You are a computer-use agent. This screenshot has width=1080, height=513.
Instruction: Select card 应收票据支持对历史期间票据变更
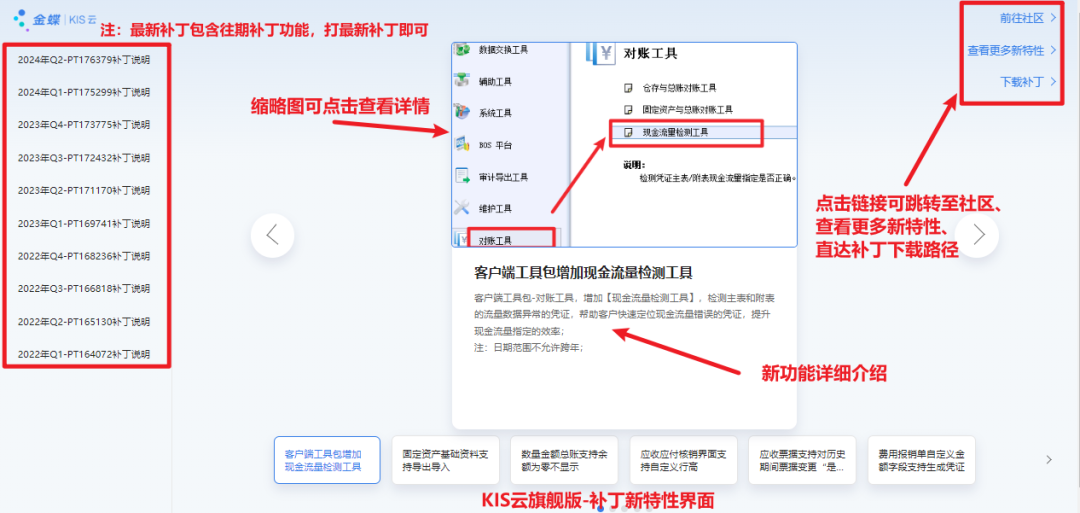[x=803, y=460]
